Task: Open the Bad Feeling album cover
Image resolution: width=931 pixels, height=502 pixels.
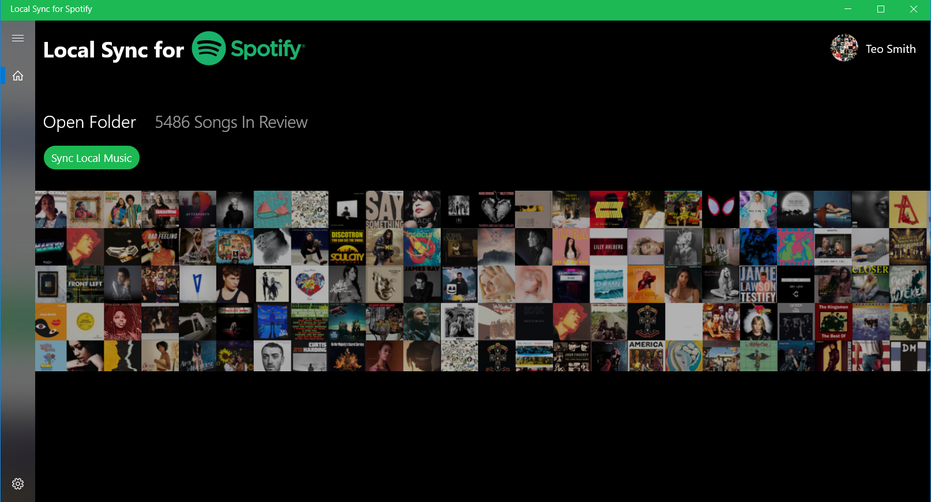Action: click(x=160, y=247)
